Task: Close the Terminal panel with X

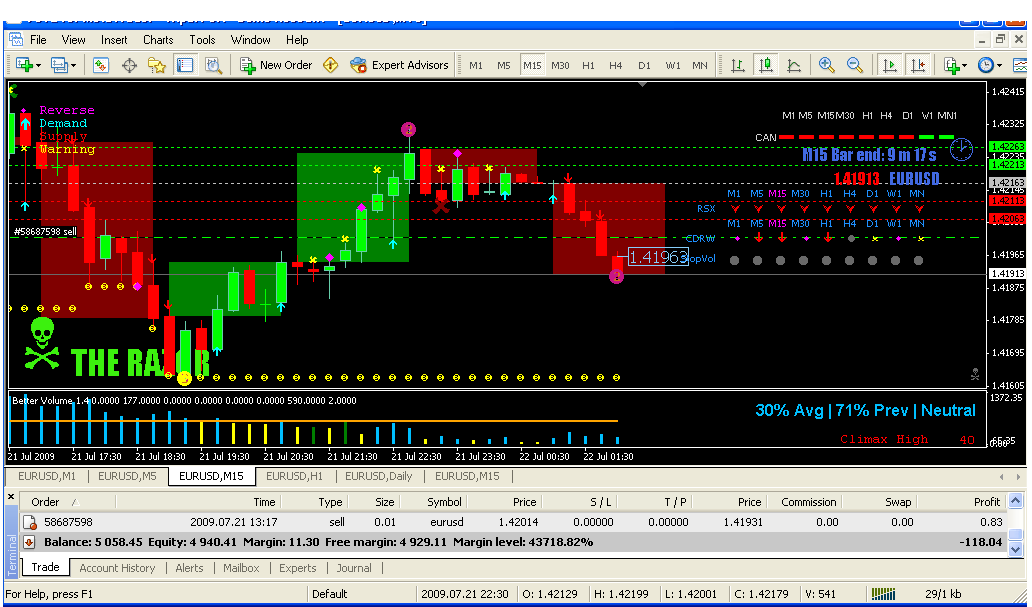Action: tap(11, 496)
